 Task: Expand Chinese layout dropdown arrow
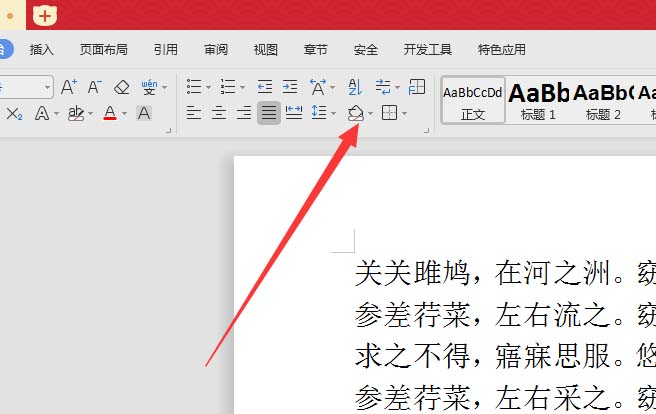(x=333, y=88)
